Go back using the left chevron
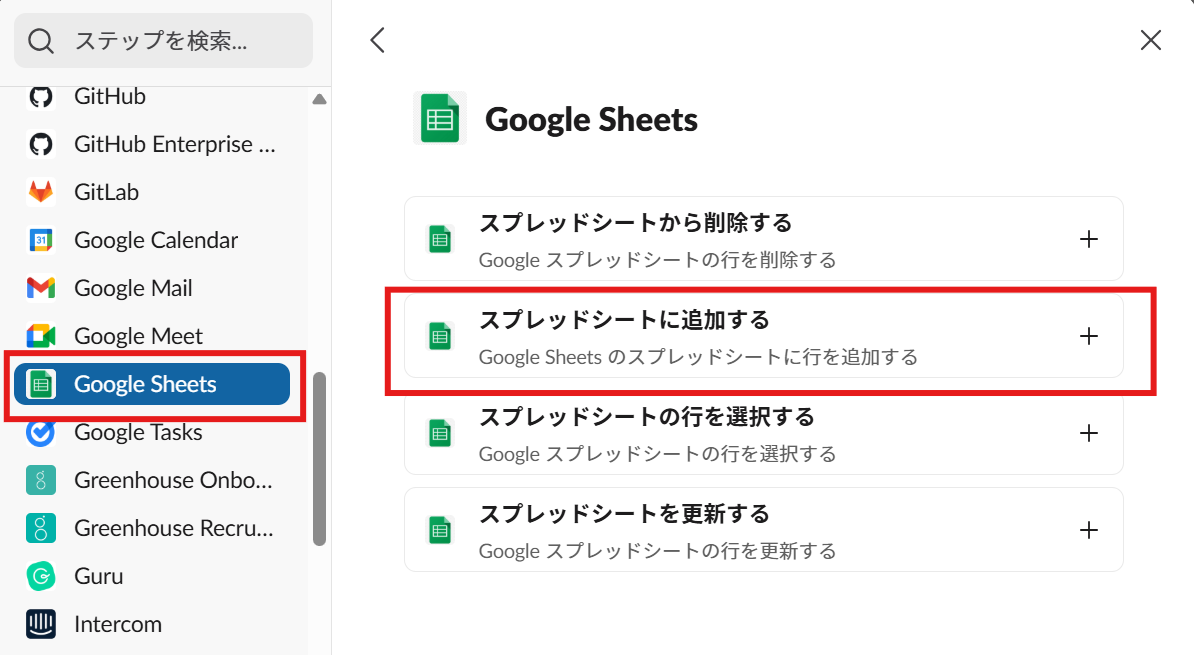 [x=377, y=40]
